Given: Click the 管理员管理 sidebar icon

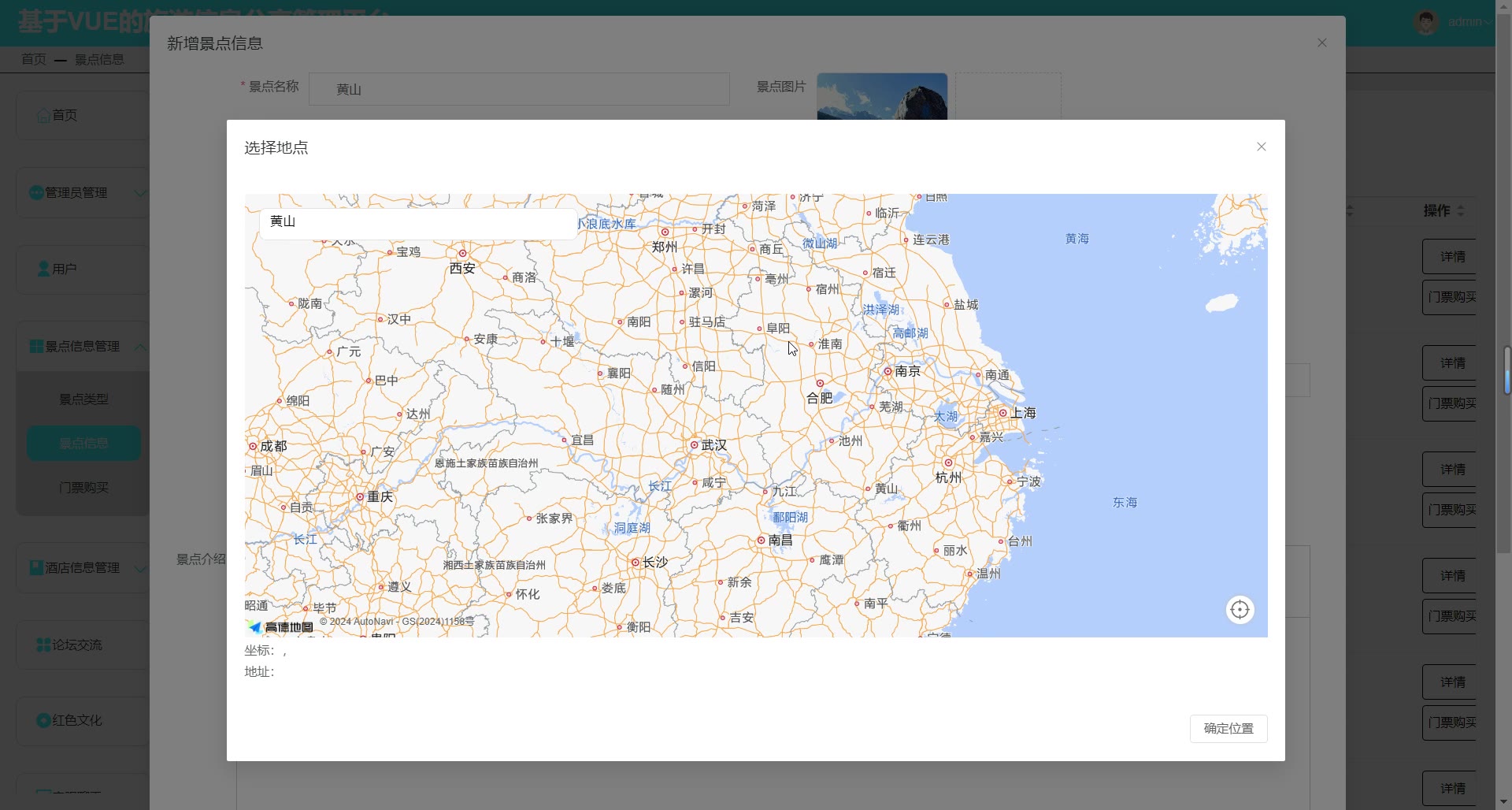Looking at the screenshot, I should [36, 193].
